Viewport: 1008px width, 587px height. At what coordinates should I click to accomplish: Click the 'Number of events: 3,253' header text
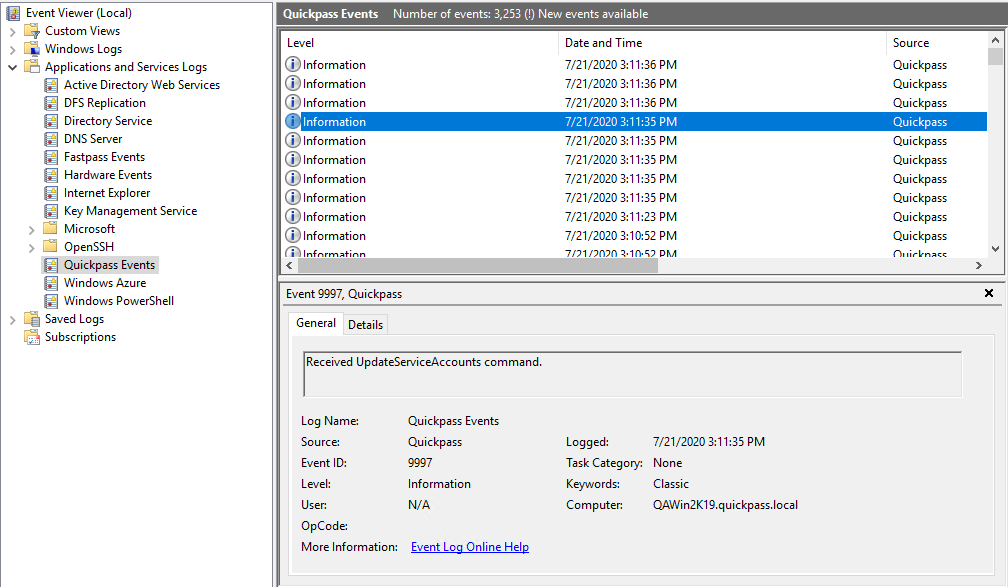[x=457, y=14]
